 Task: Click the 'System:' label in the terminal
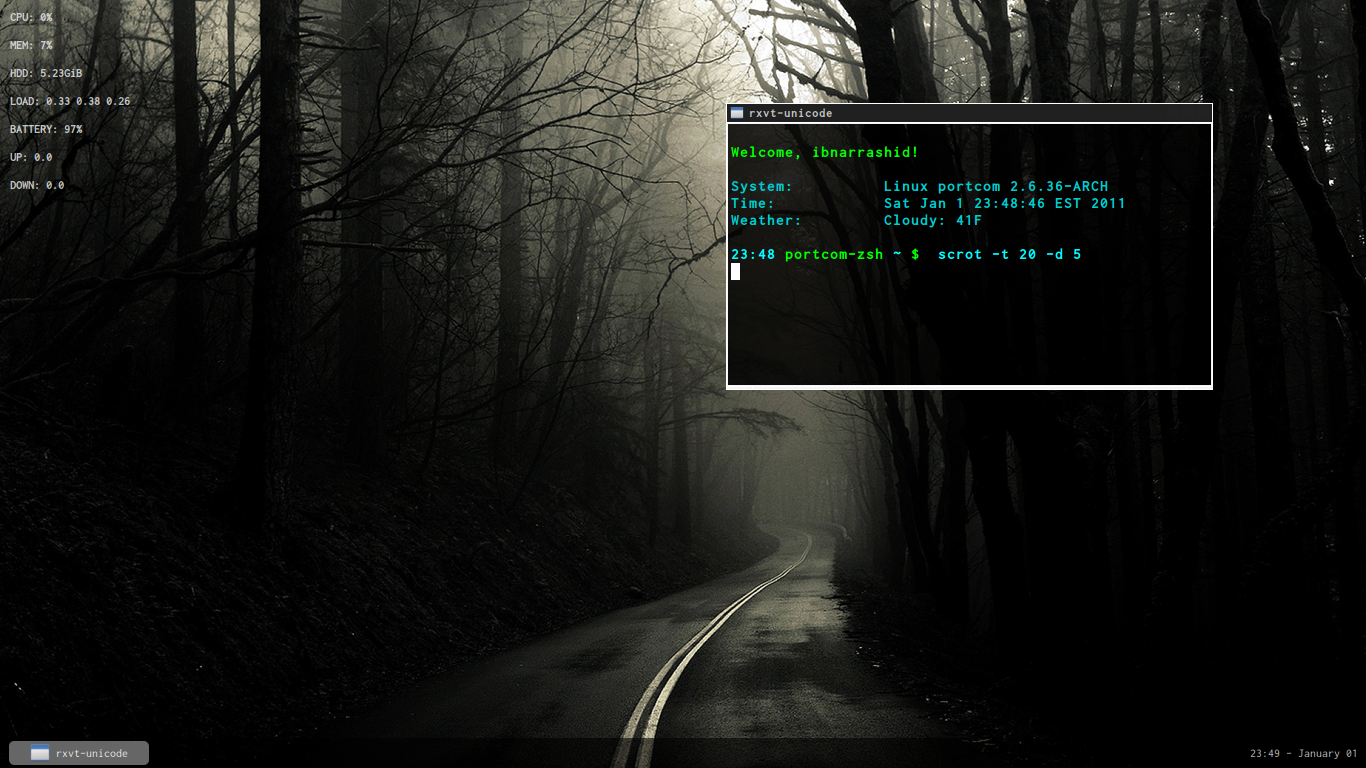pyautogui.click(x=761, y=186)
